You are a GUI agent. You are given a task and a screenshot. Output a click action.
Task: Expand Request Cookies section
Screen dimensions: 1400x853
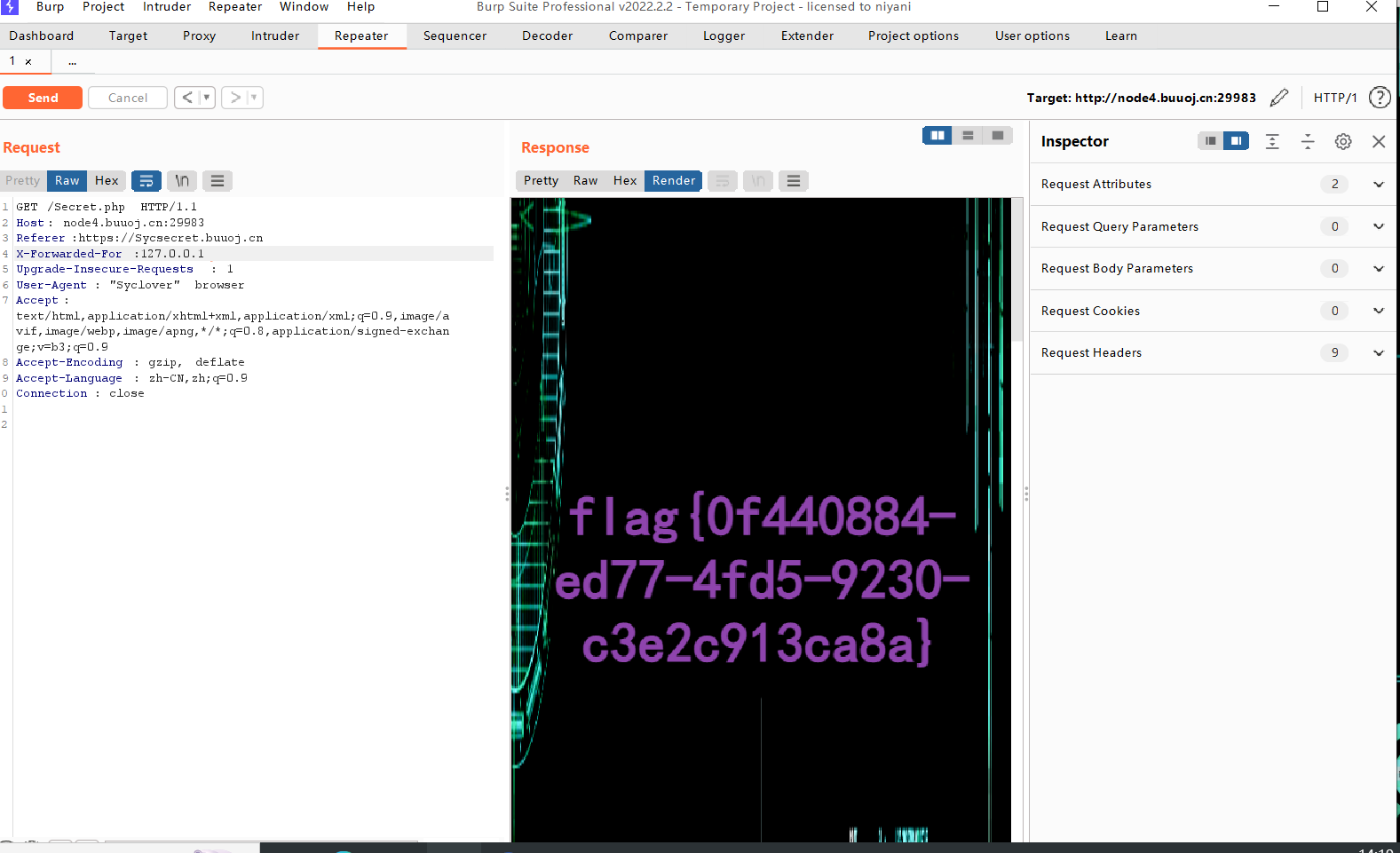(x=1213, y=311)
